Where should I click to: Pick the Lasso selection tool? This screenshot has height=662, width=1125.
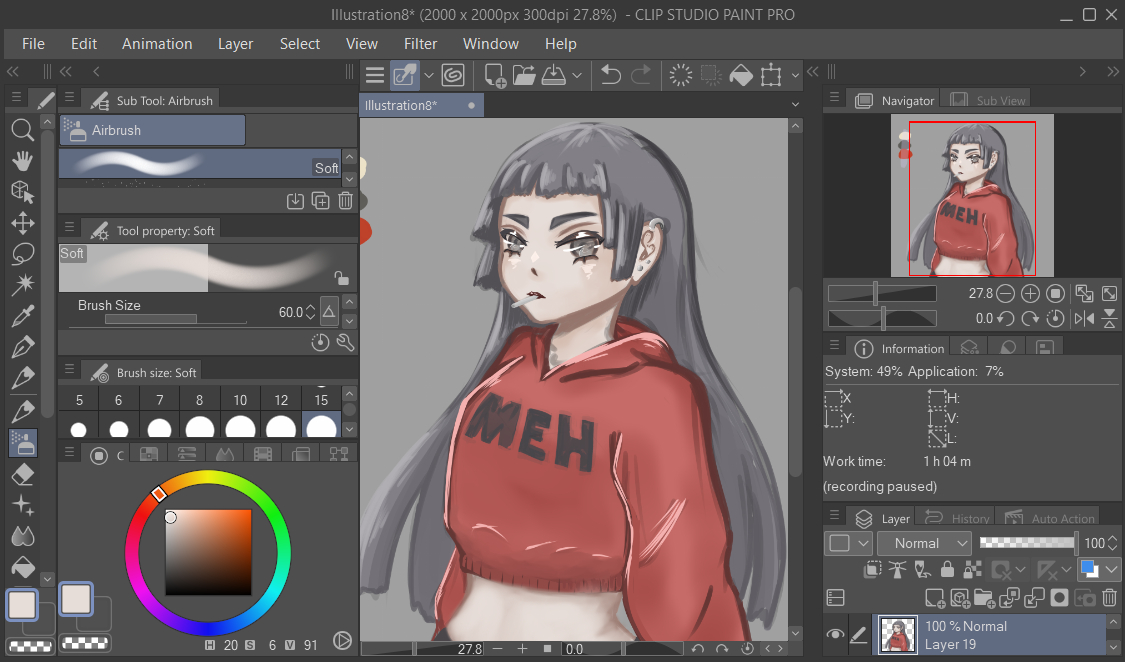22,254
